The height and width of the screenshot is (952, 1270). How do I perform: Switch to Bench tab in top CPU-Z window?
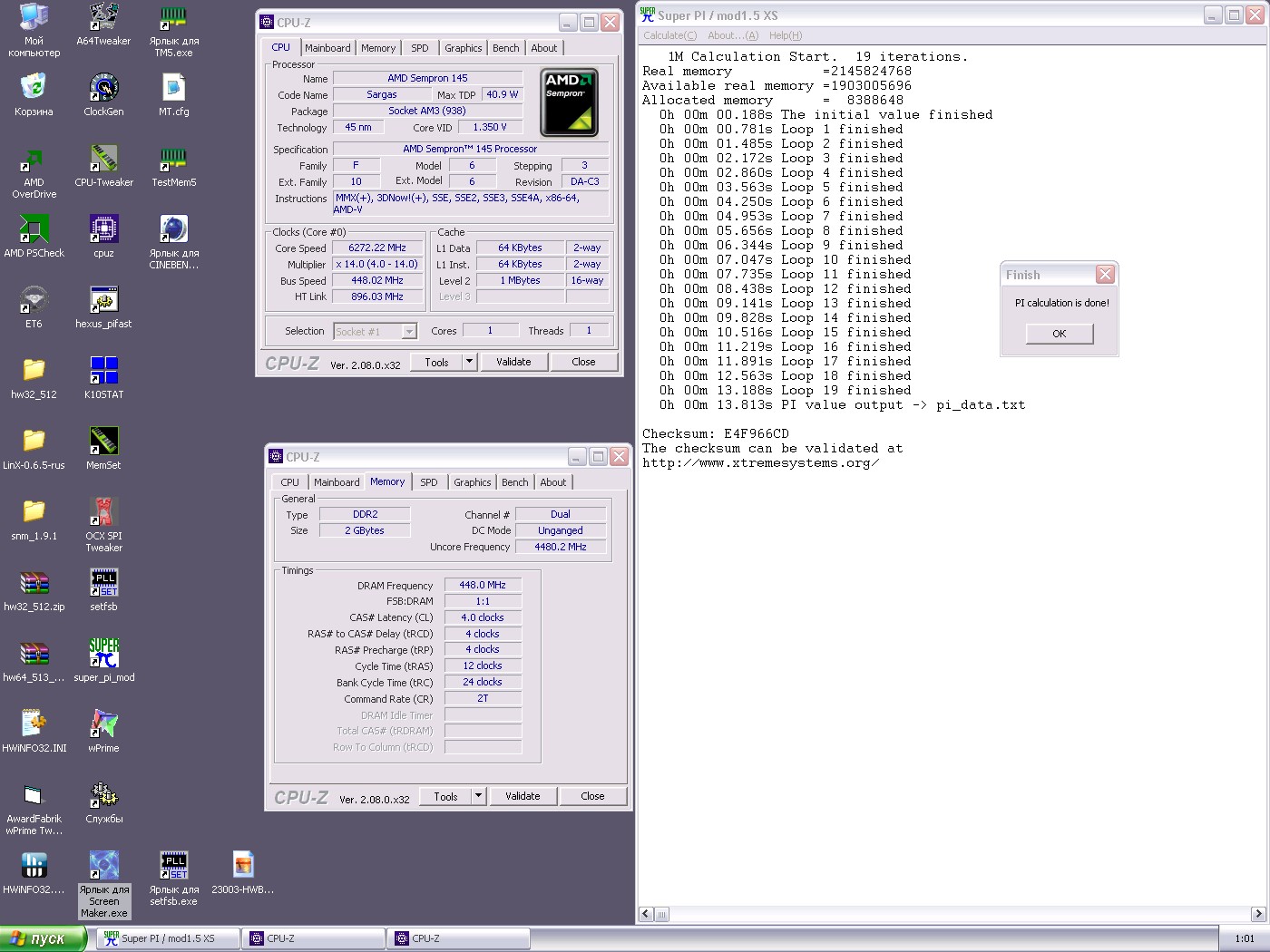pos(506,48)
